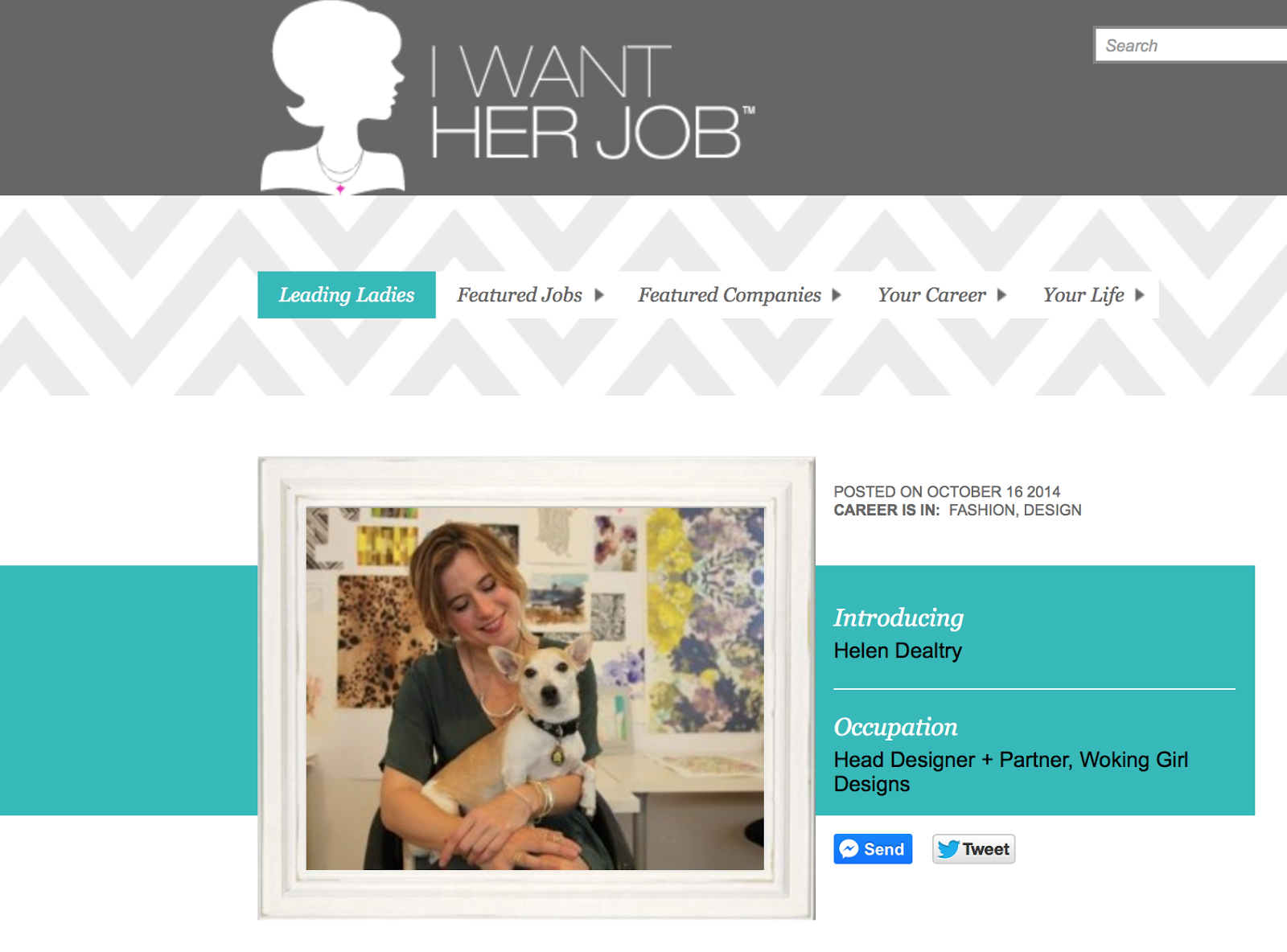This screenshot has height=952, width=1287.
Task: Expand the Your Life arrow
Action: pos(1140,295)
